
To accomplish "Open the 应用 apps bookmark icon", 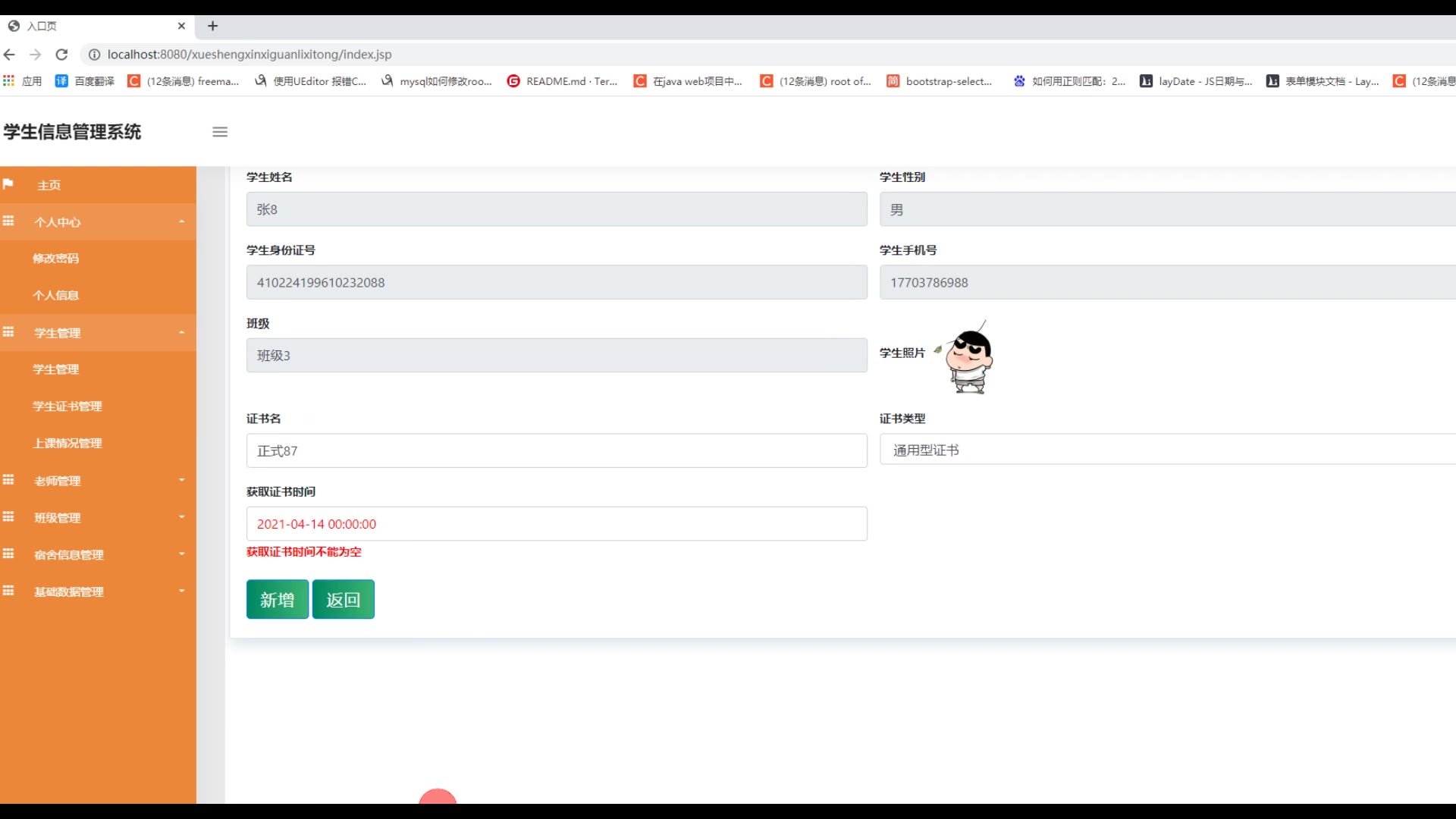I will click(9, 81).
